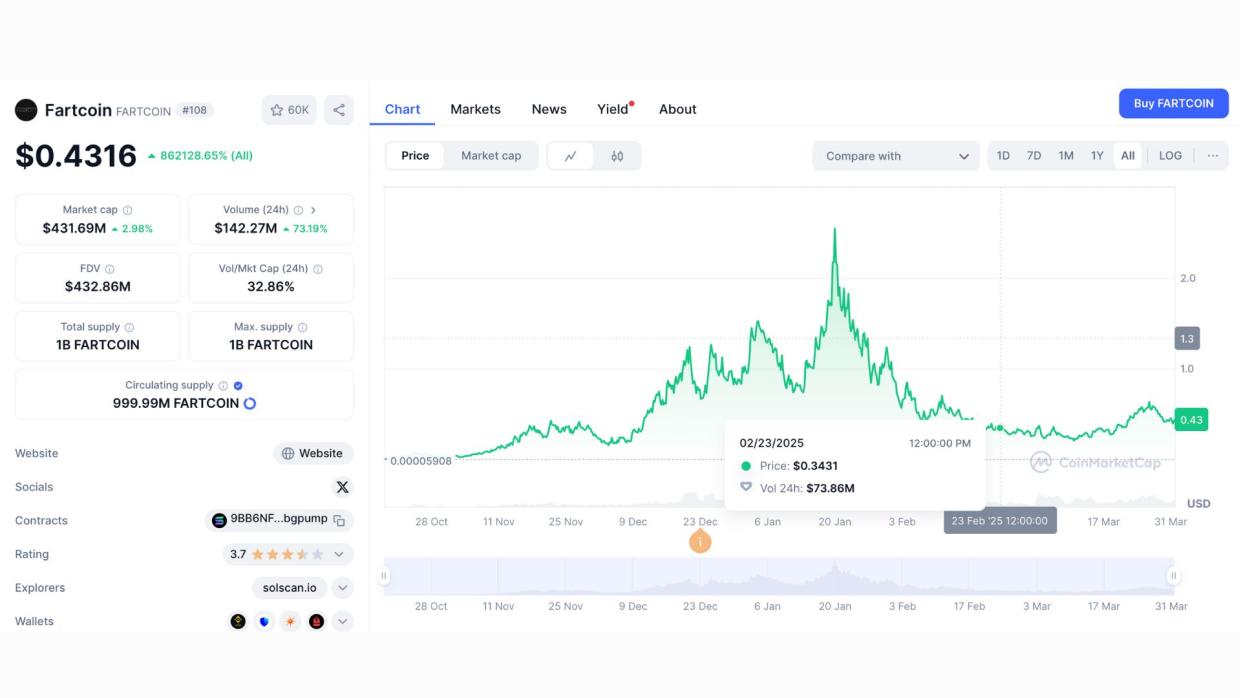
Task: Click the 23 Feb '25 date crosshair label
Action: click(1000, 520)
